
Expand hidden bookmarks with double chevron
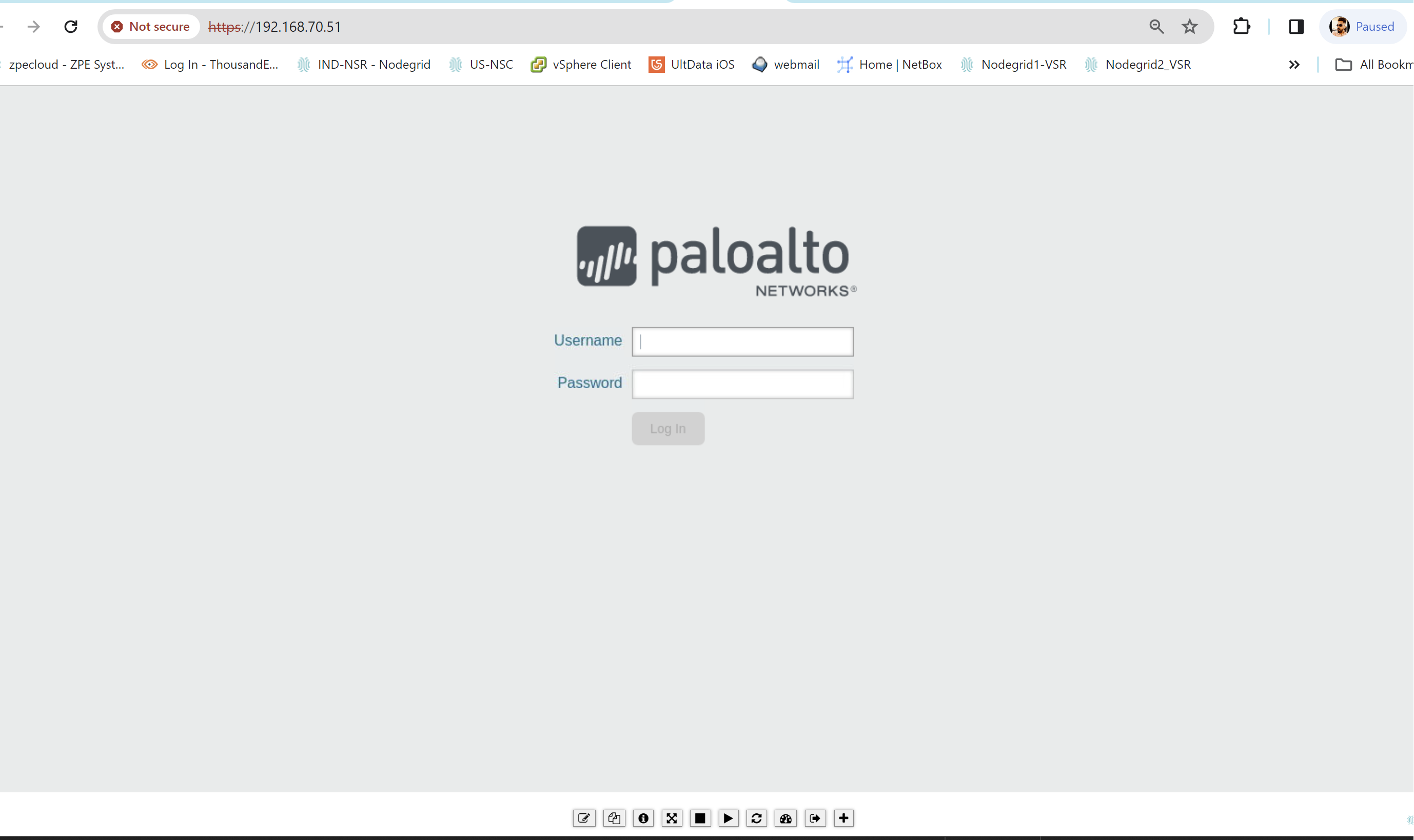[x=1294, y=65]
